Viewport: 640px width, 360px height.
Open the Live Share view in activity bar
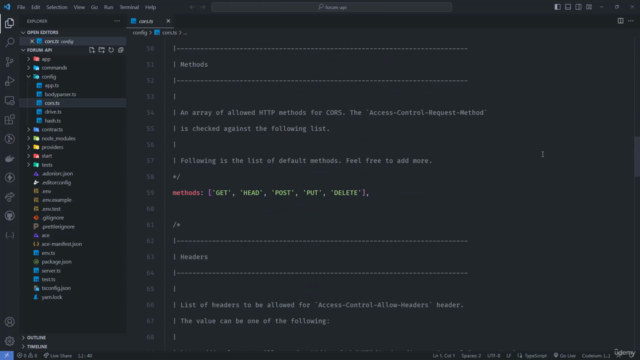coord(9,197)
